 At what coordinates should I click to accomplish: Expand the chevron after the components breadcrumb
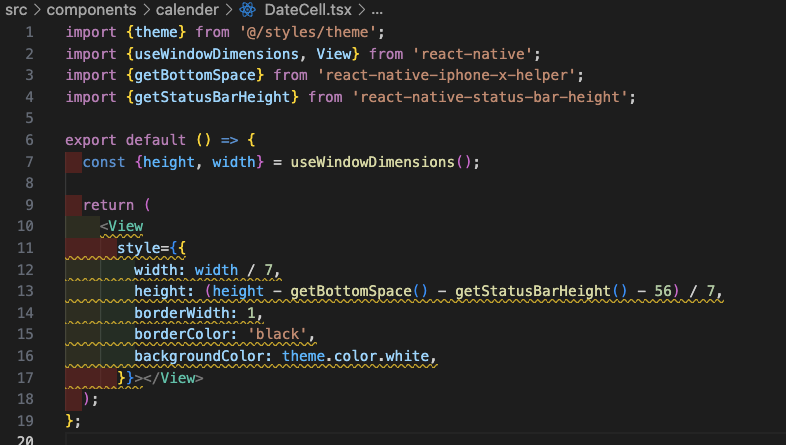point(146,10)
